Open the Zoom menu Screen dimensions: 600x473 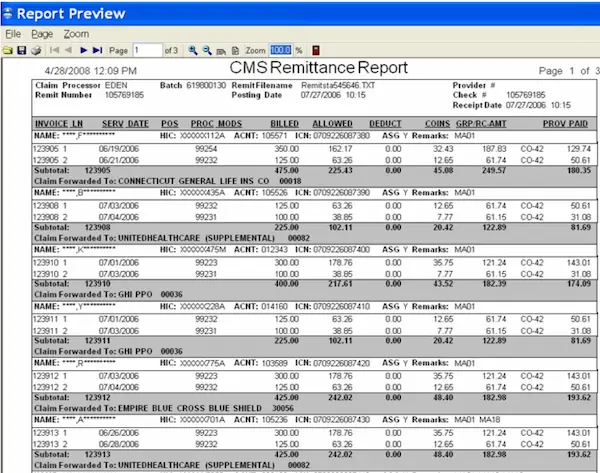tap(76, 34)
